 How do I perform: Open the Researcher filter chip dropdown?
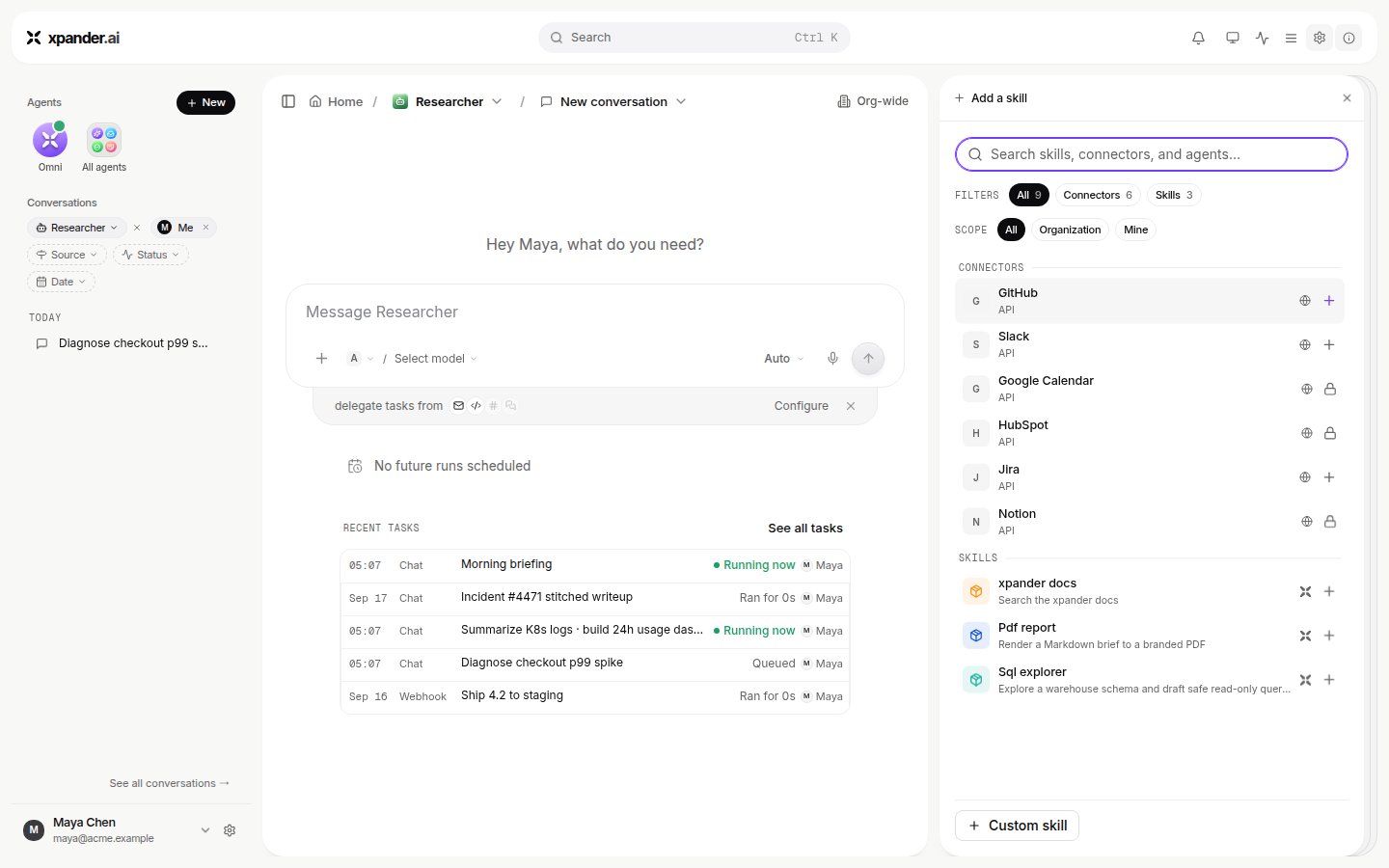tap(77, 228)
